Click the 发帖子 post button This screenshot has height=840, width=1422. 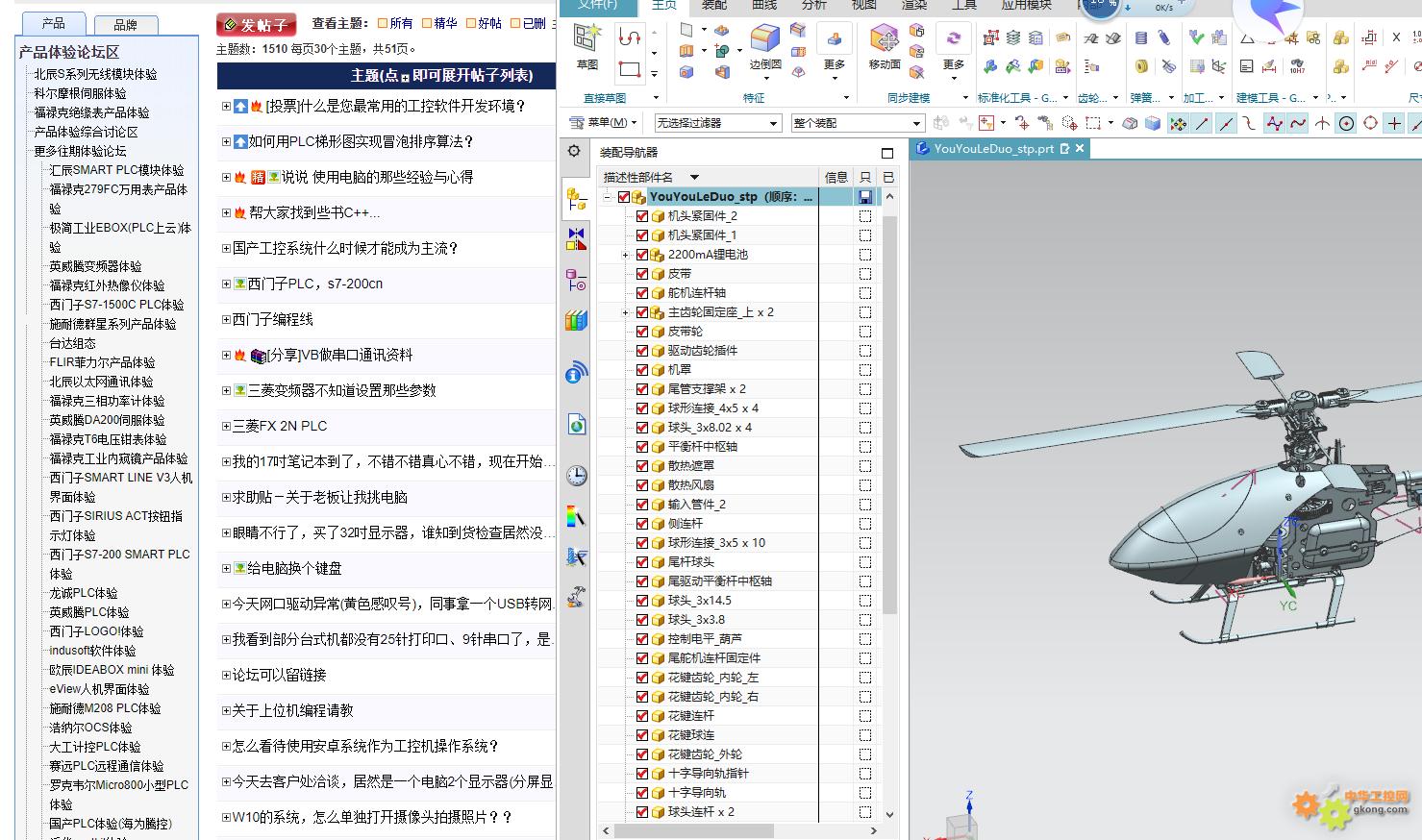[x=256, y=24]
